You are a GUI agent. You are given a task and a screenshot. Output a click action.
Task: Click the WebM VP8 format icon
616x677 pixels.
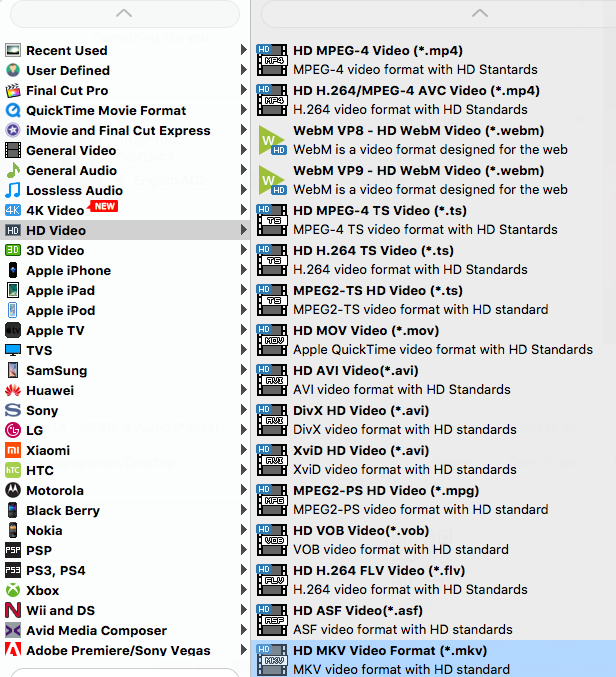(272, 140)
